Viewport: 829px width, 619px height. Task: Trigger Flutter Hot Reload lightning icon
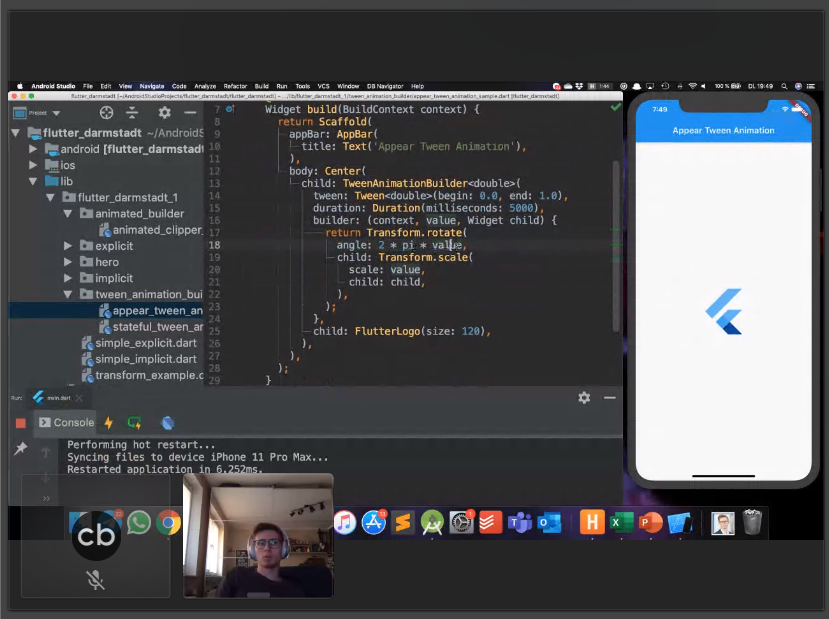coord(108,422)
